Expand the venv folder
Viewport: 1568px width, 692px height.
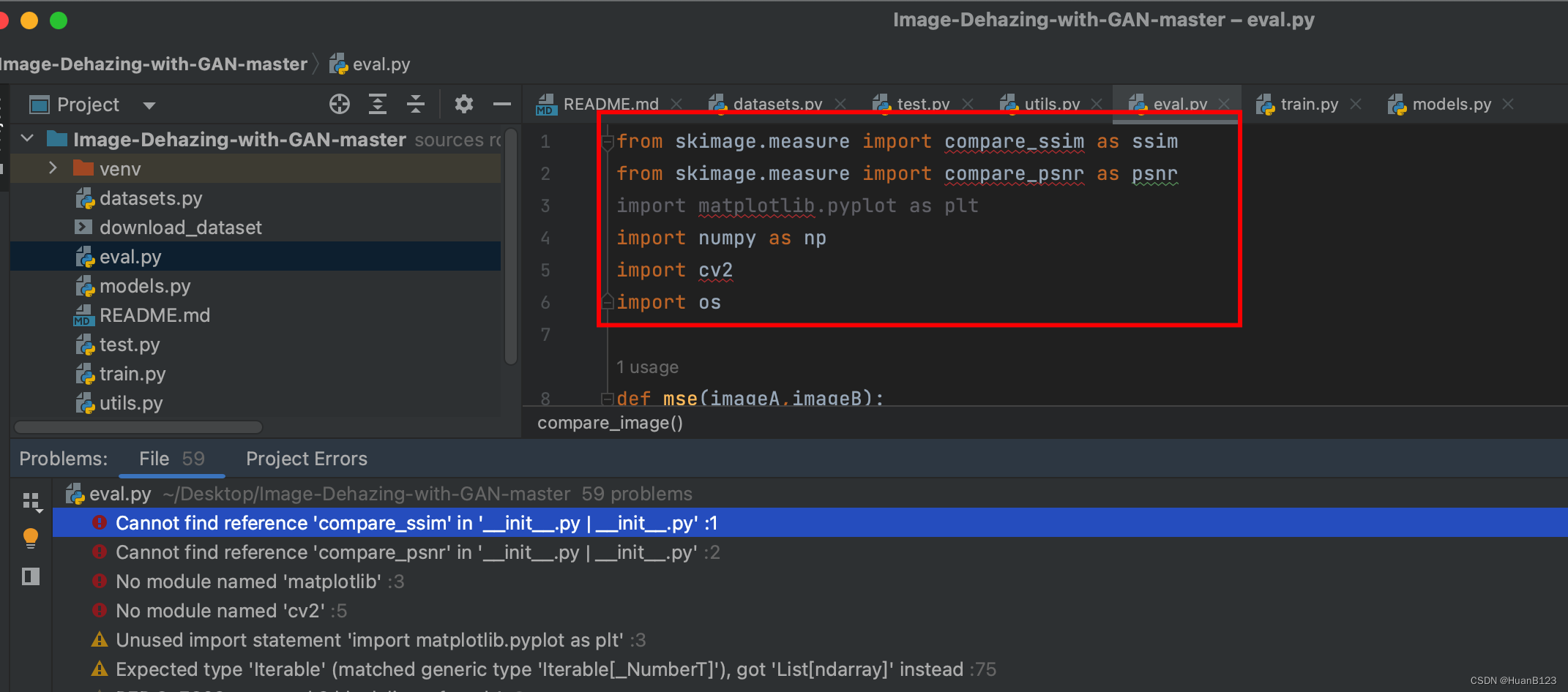pyautogui.click(x=53, y=168)
